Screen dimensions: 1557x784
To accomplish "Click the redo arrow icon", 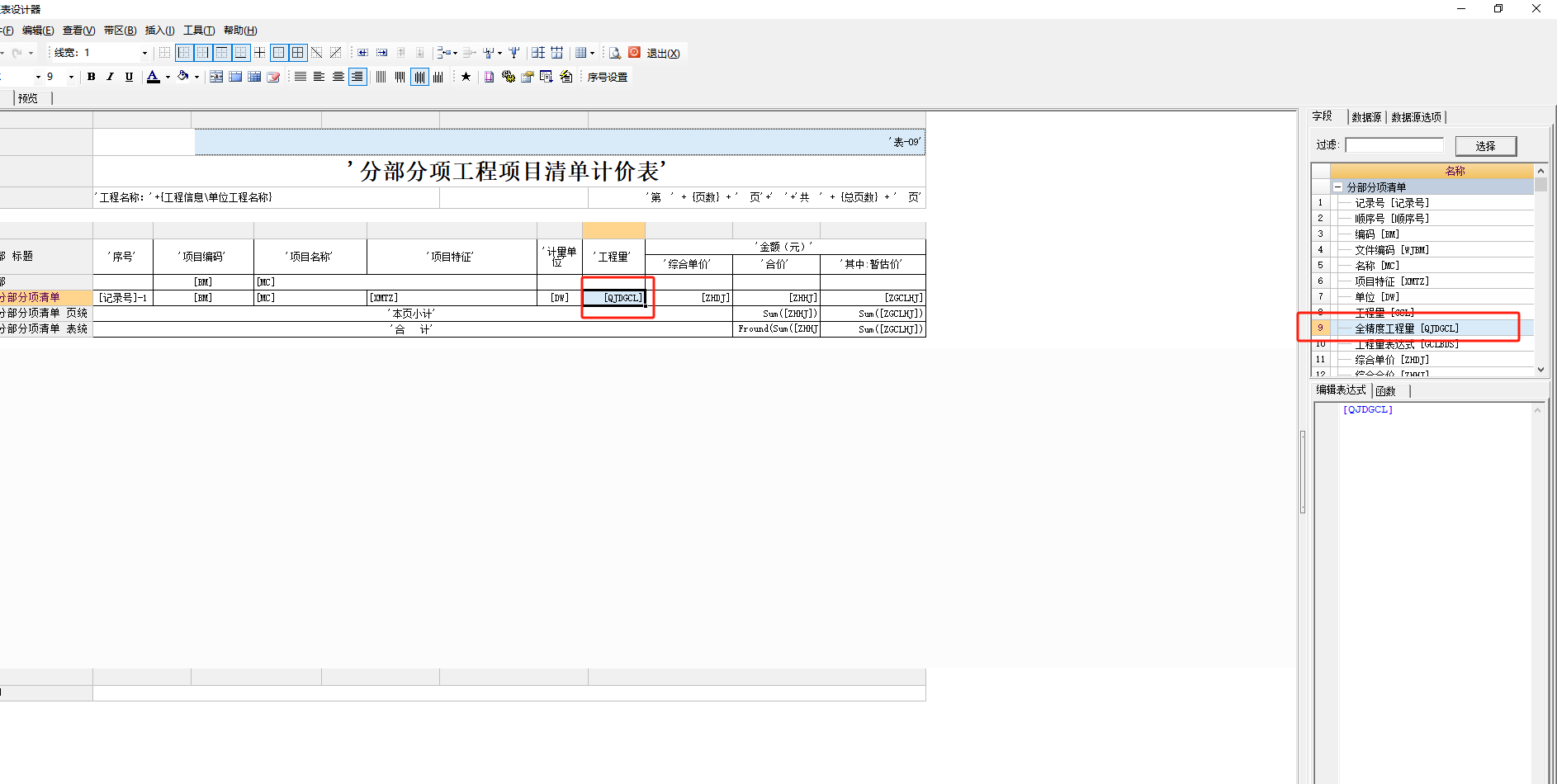I will pos(17,53).
